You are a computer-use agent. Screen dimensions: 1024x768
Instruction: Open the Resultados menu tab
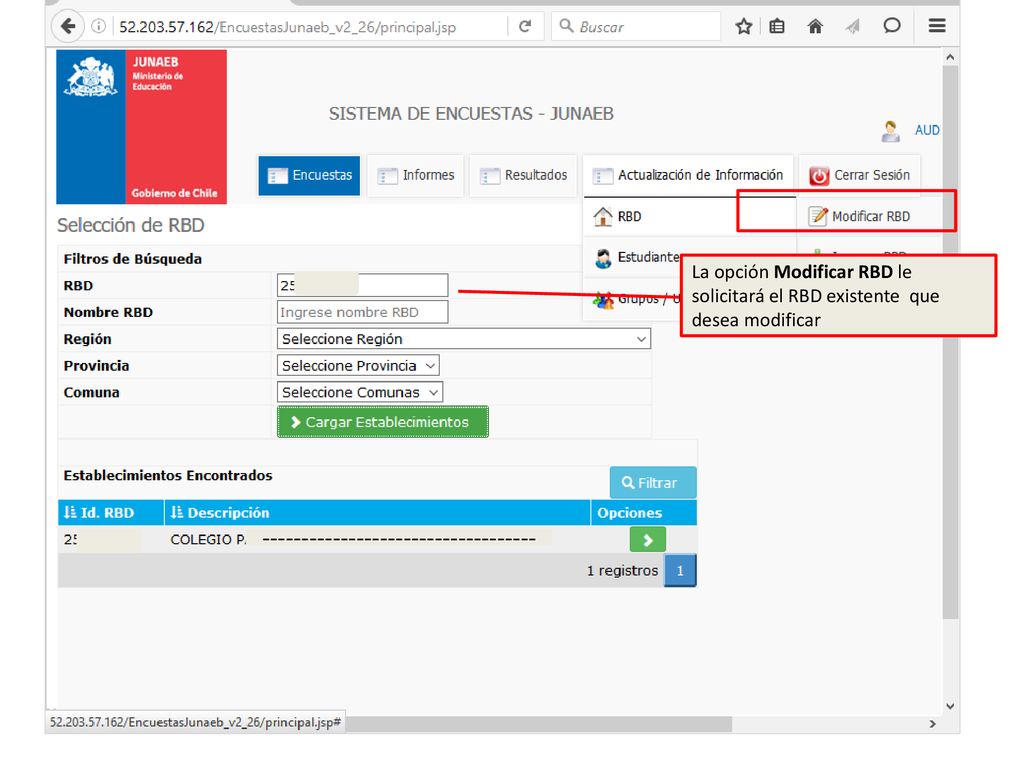point(523,176)
